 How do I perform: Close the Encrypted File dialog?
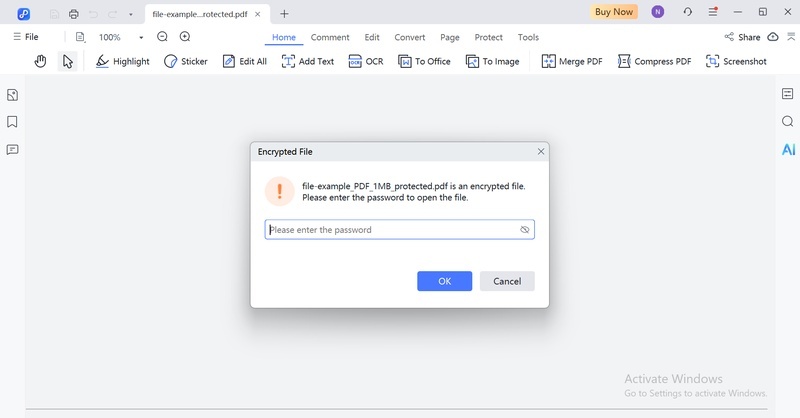pos(541,152)
